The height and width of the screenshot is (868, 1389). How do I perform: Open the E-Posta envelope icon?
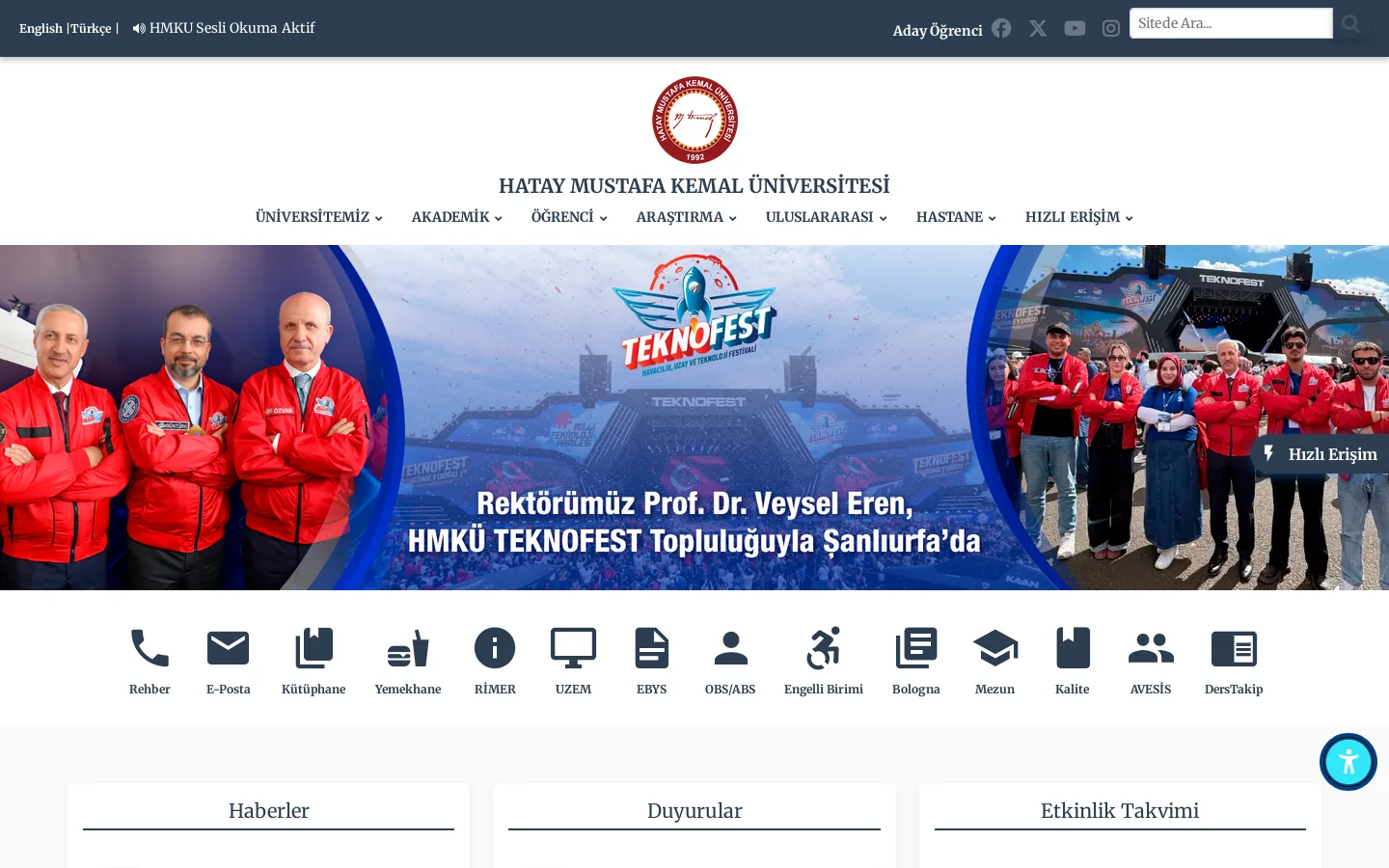tap(229, 648)
